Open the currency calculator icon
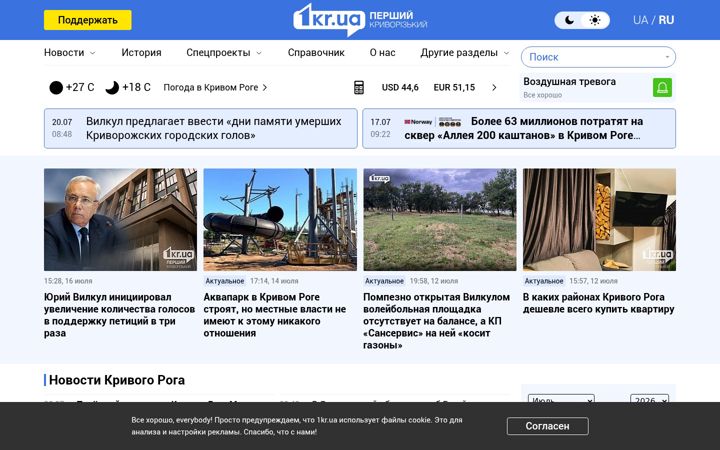The image size is (720, 450). (359, 87)
